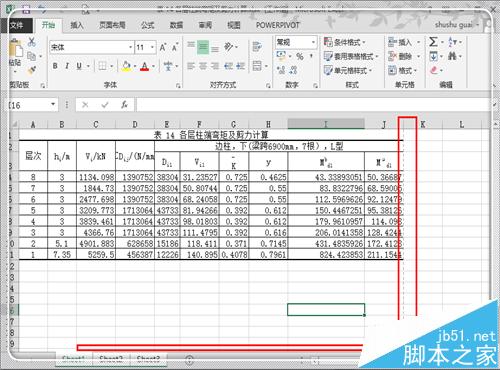Click the Cut scissors icon
This screenshot has height=370, width=500.
pyautogui.click(x=32, y=42)
